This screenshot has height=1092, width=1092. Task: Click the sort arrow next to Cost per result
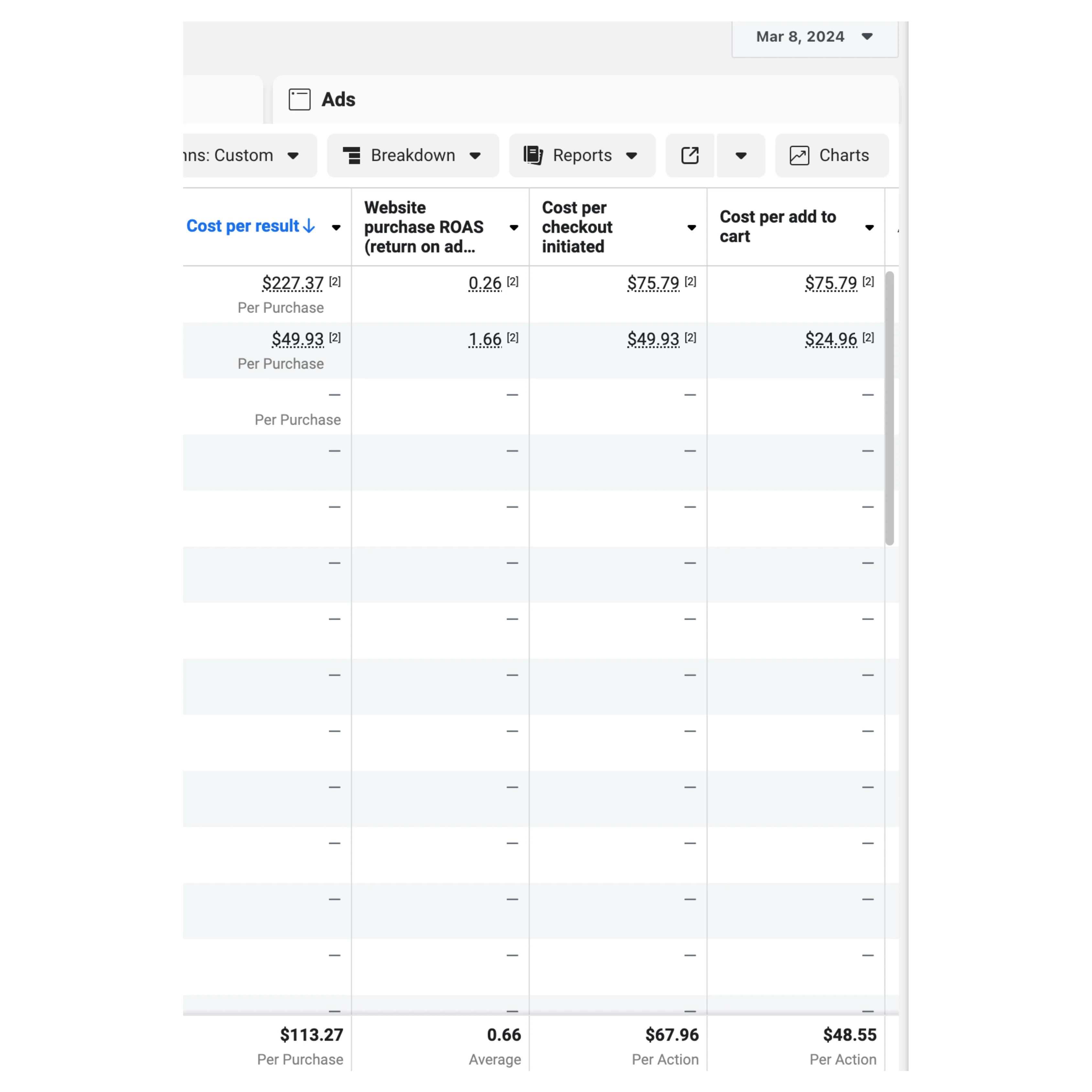[309, 226]
